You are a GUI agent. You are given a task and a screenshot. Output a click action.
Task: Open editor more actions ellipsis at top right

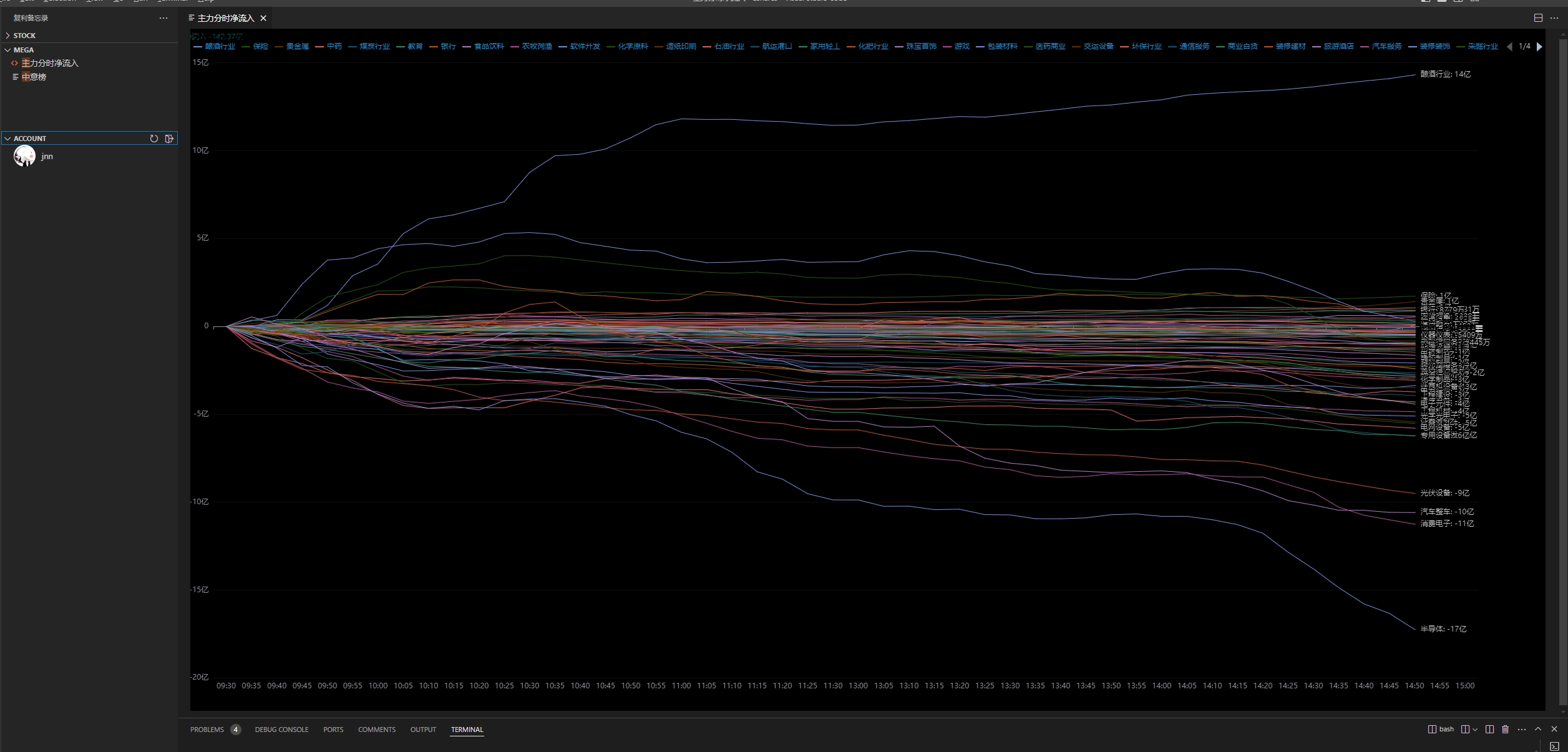(x=1554, y=18)
